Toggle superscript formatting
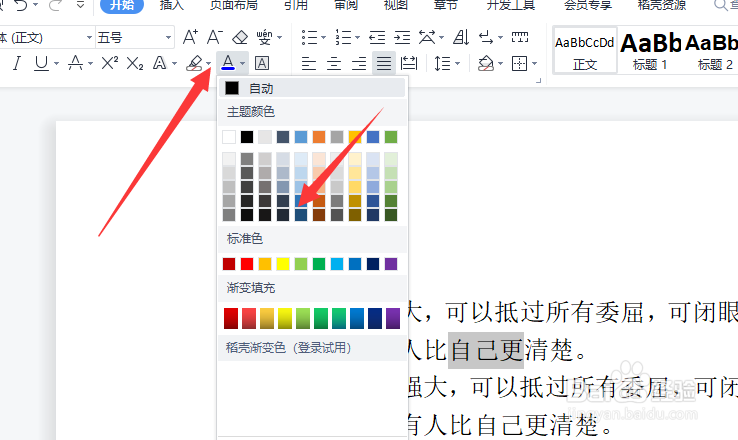This screenshot has width=738, height=440. (x=110, y=63)
